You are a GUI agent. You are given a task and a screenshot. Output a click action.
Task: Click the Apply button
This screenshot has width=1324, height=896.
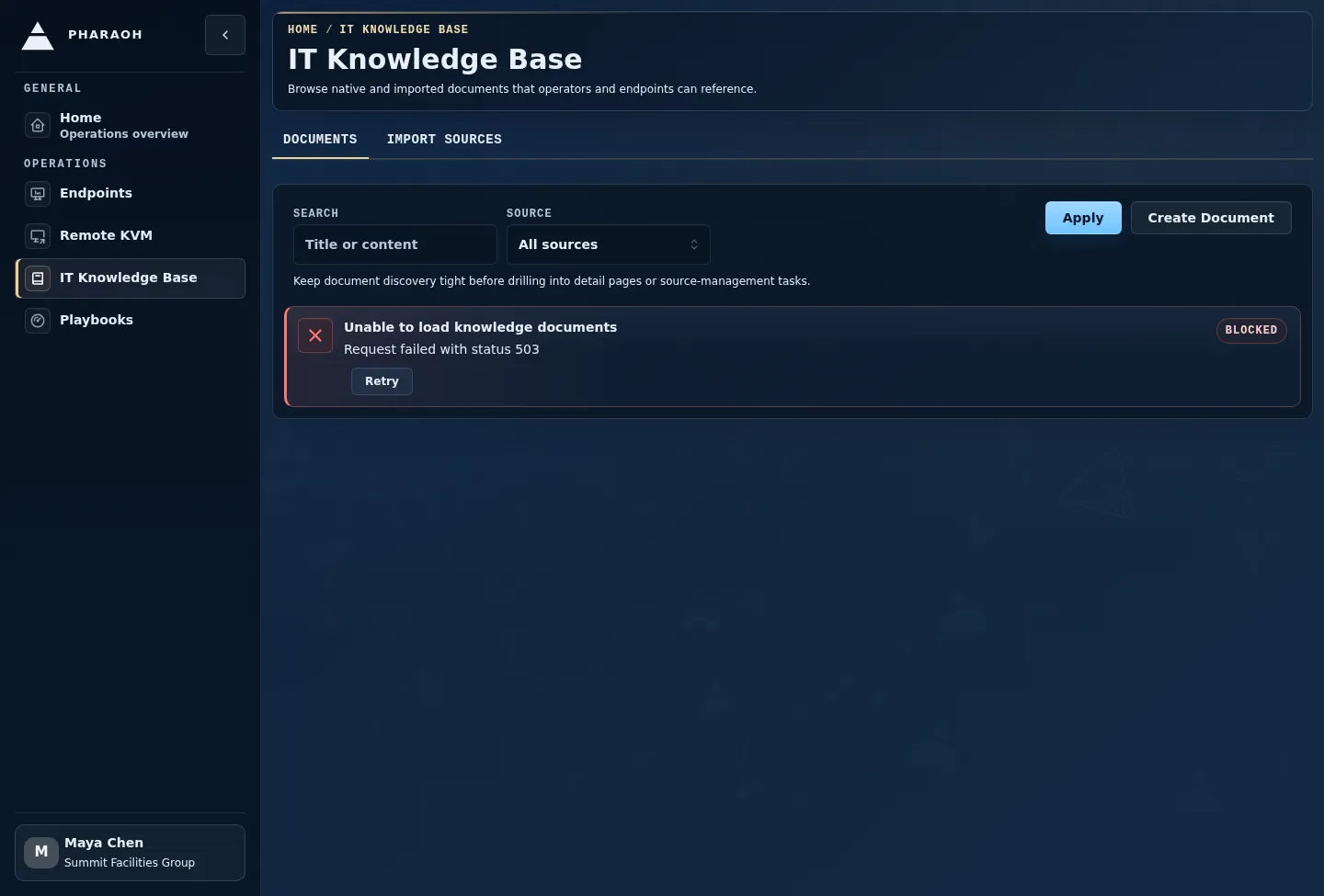pos(1083,218)
